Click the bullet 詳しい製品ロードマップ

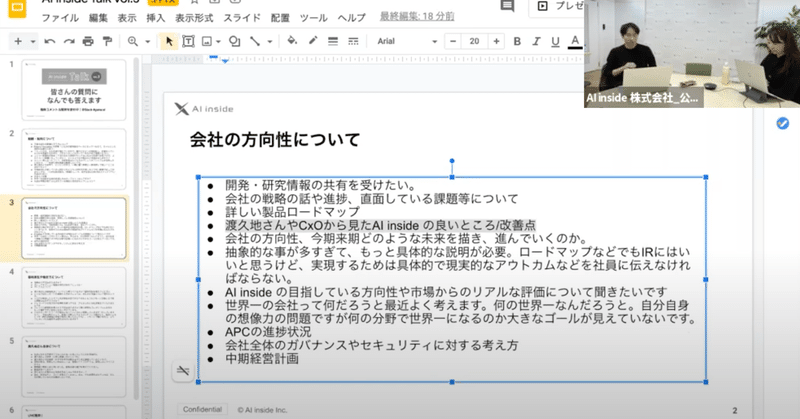coord(292,212)
